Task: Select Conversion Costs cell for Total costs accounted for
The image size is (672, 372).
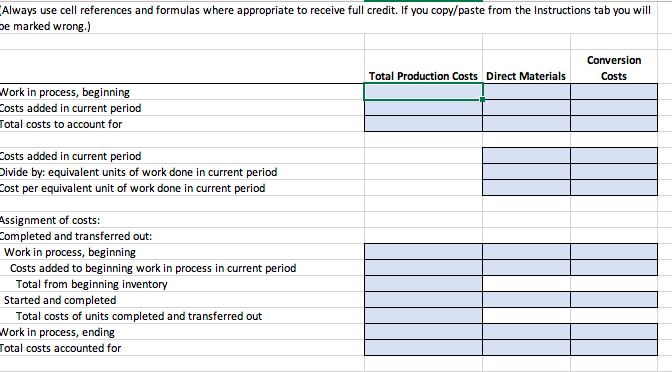Action: 614,348
